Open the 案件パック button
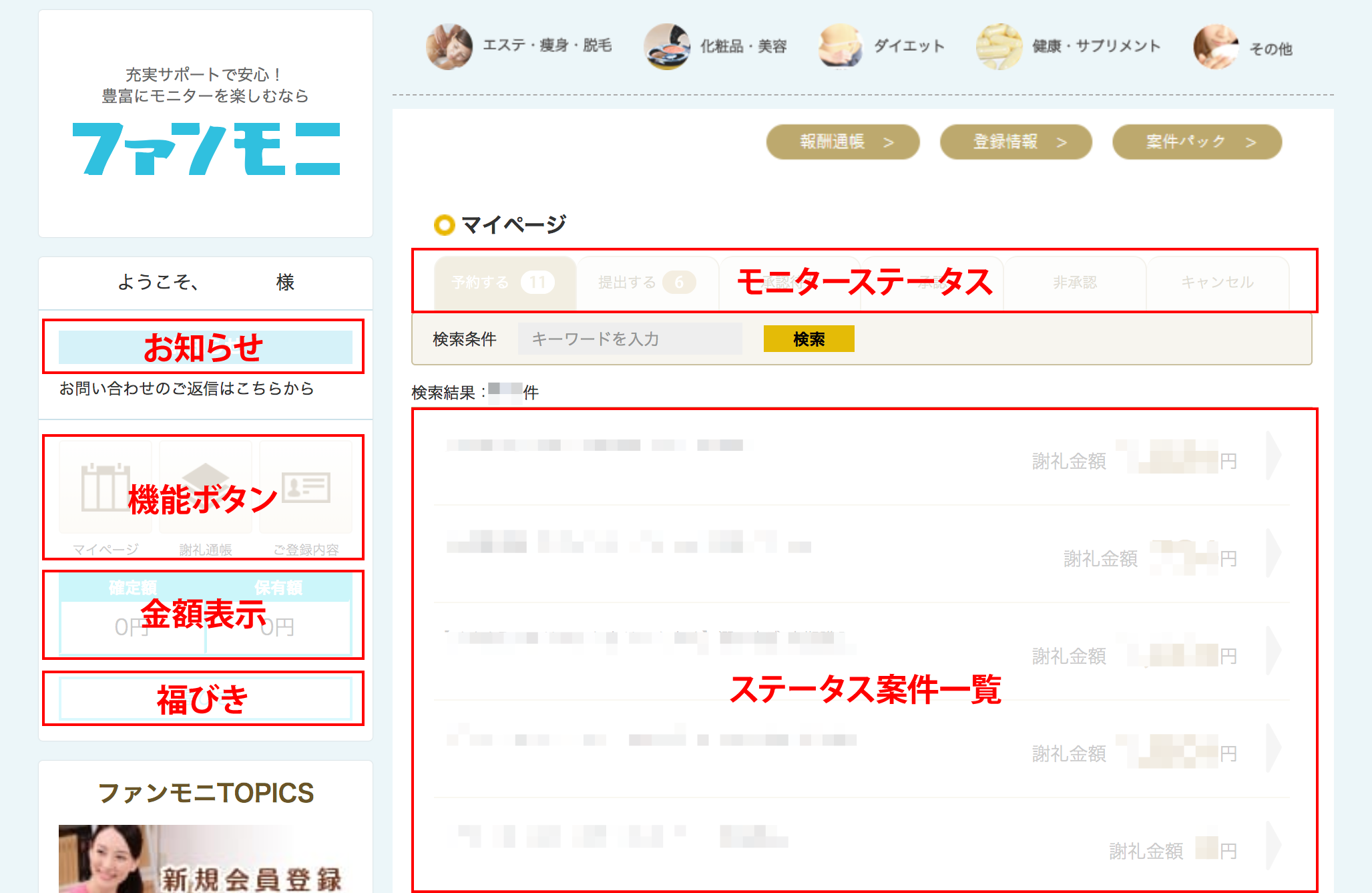The width and height of the screenshot is (1372, 893). tap(1196, 142)
